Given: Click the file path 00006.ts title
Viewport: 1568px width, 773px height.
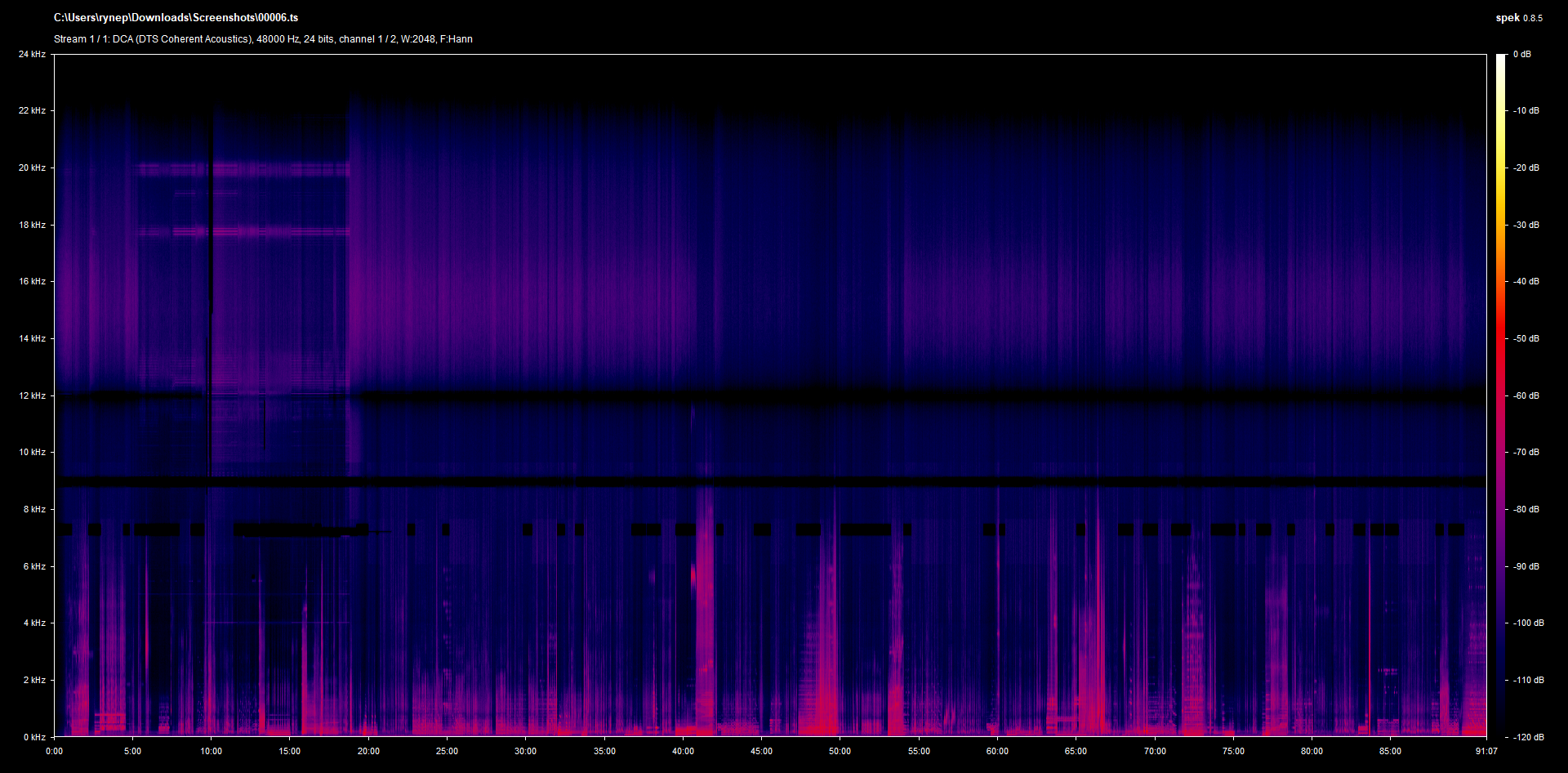Looking at the screenshot, I should pyautogui.click(x=176, y=18).
